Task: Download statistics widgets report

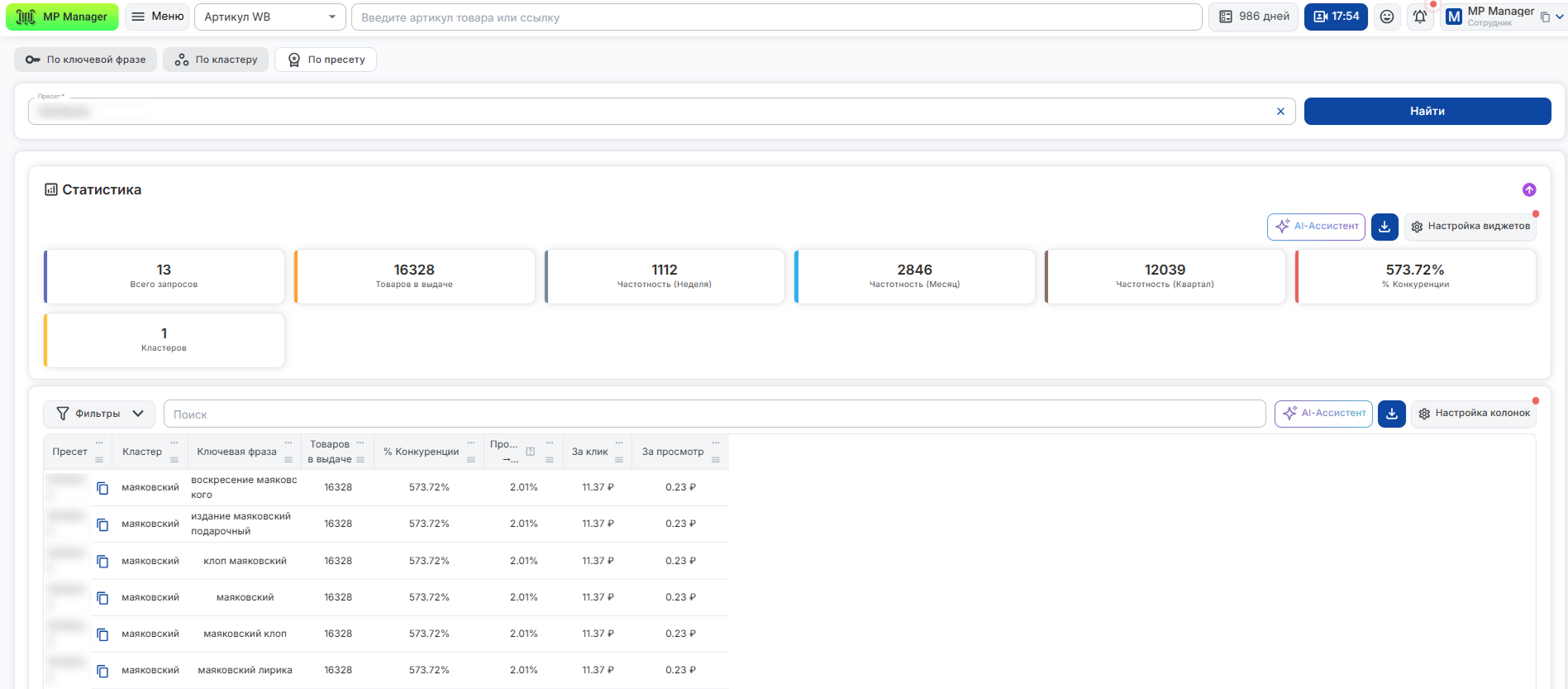Action: 1385,227
